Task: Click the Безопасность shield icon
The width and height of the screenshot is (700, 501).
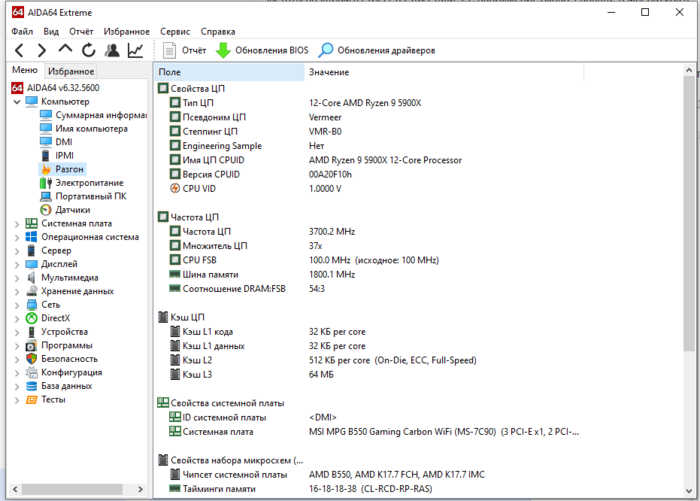Action: pos(31,359)
